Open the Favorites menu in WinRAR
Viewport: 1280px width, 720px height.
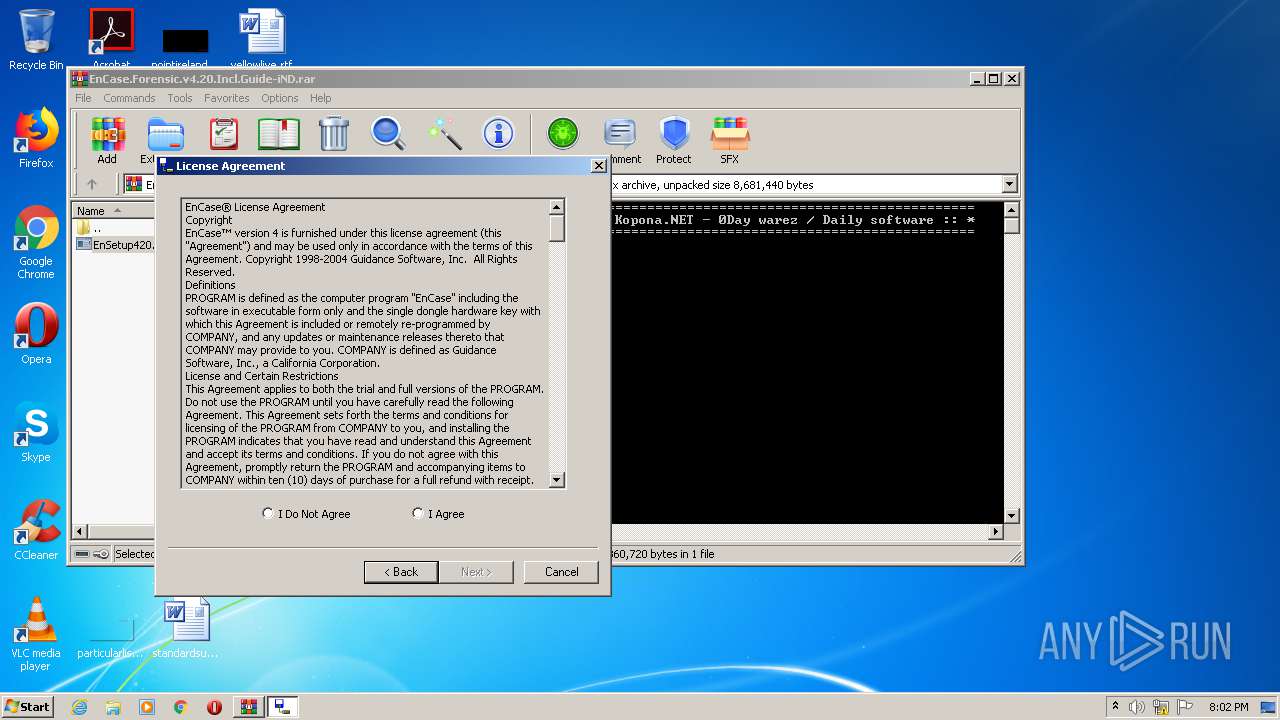pos(227,98)
